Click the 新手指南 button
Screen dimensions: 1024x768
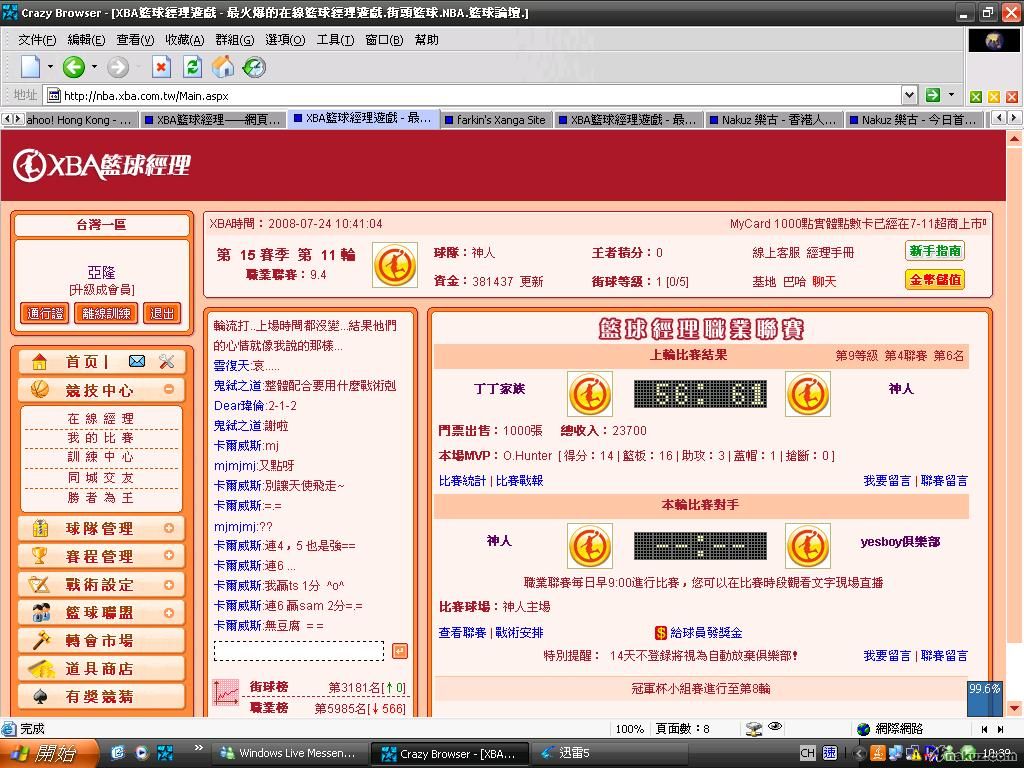[x=935, y=251]
